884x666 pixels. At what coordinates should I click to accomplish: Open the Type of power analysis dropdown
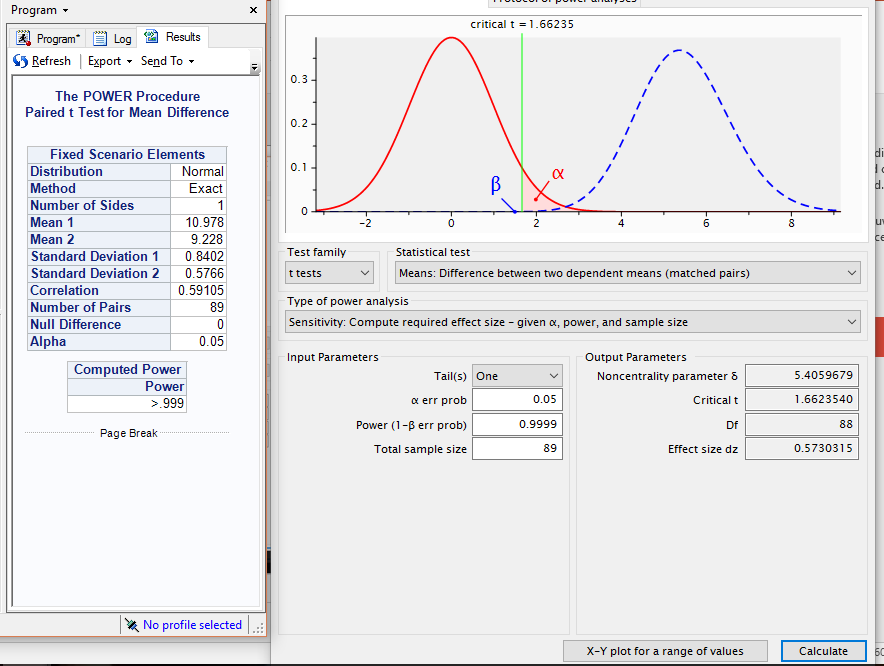click(x=573, y=322)
